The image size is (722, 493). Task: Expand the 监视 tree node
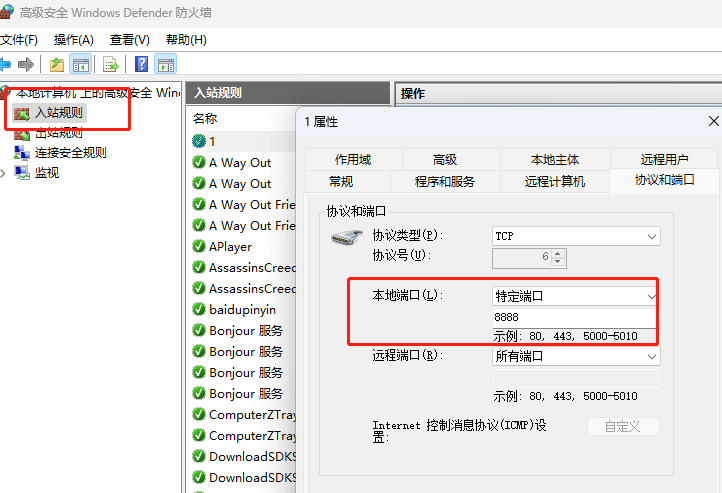tap(3, 172)
